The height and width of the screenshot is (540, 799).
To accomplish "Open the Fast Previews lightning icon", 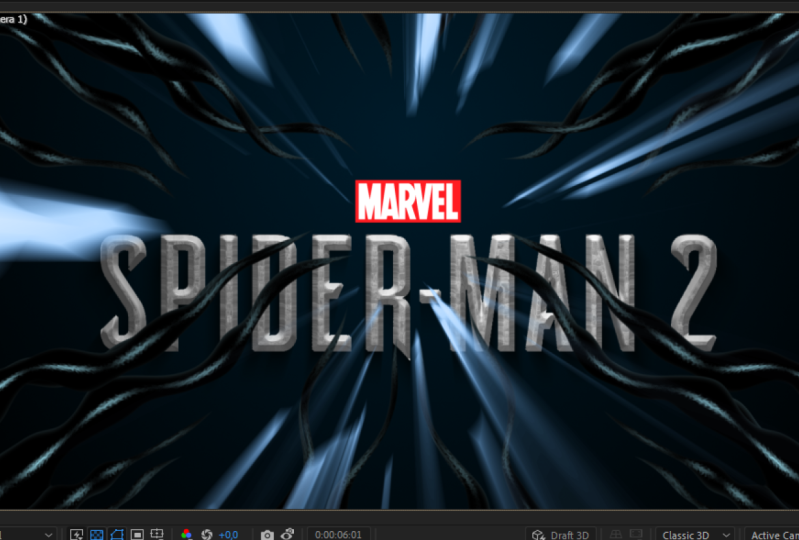I will [x=76, y=534].
